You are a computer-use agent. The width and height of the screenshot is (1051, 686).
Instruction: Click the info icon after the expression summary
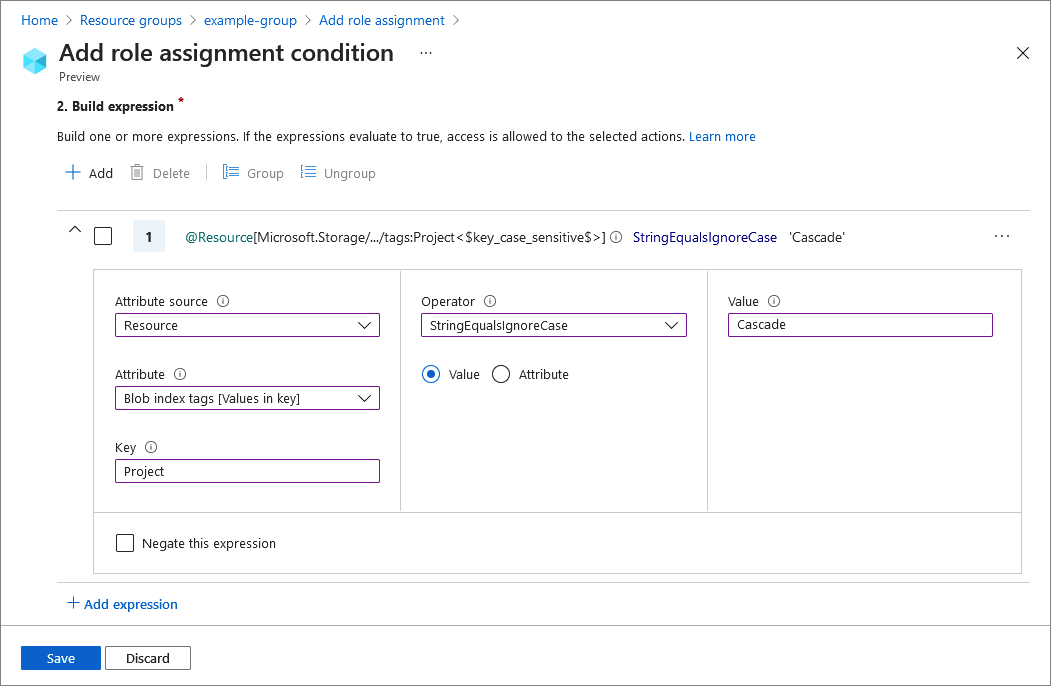(616, 237)
